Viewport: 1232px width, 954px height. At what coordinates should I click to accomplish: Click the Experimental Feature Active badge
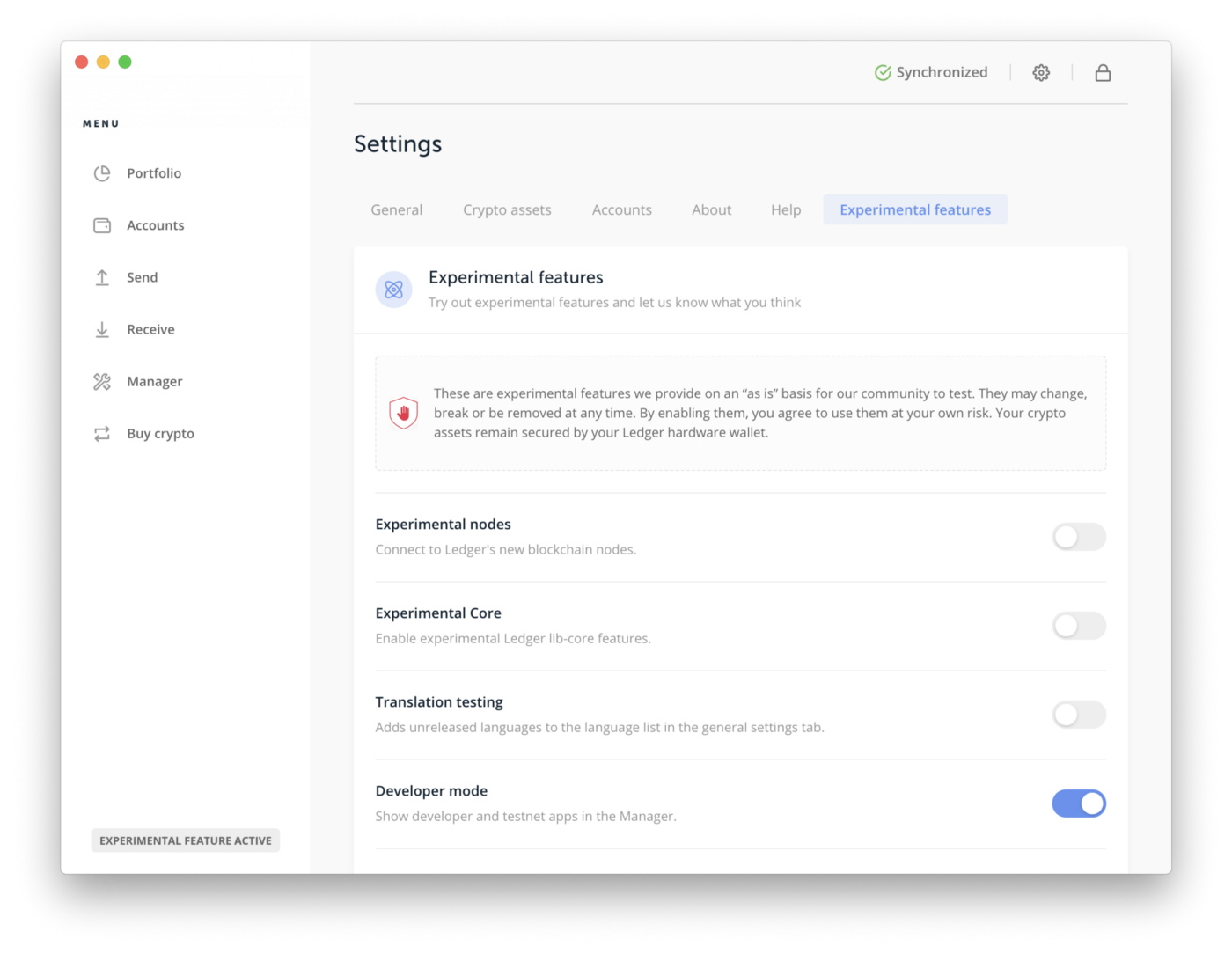pos(186,840)
